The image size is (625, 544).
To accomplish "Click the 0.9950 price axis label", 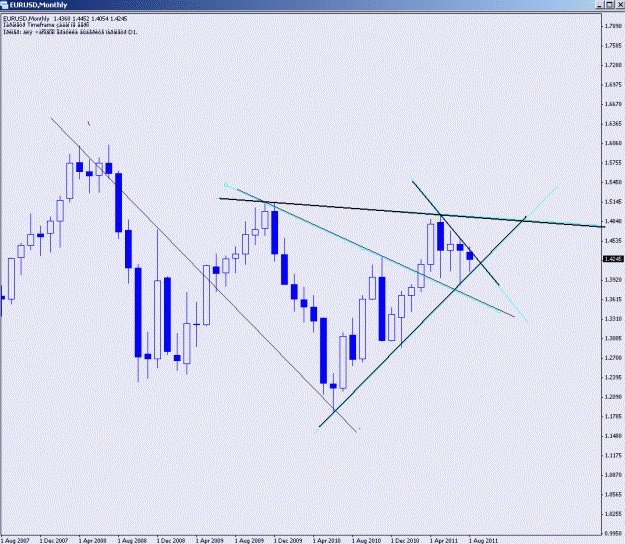I will pos(614,534).
